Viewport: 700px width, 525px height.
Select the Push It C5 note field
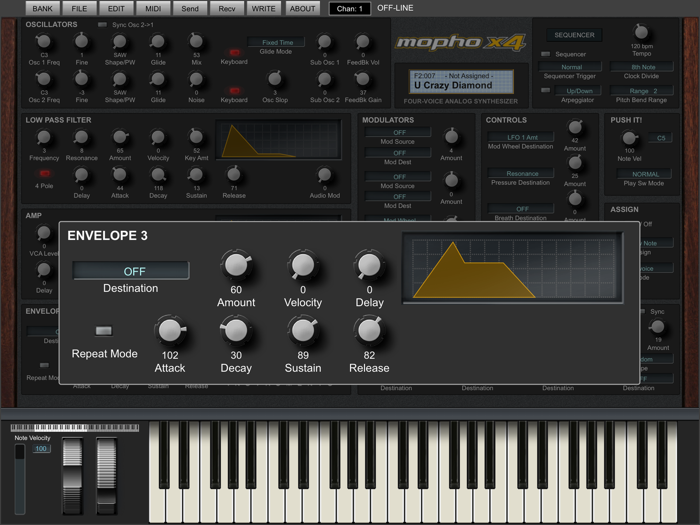660,138
